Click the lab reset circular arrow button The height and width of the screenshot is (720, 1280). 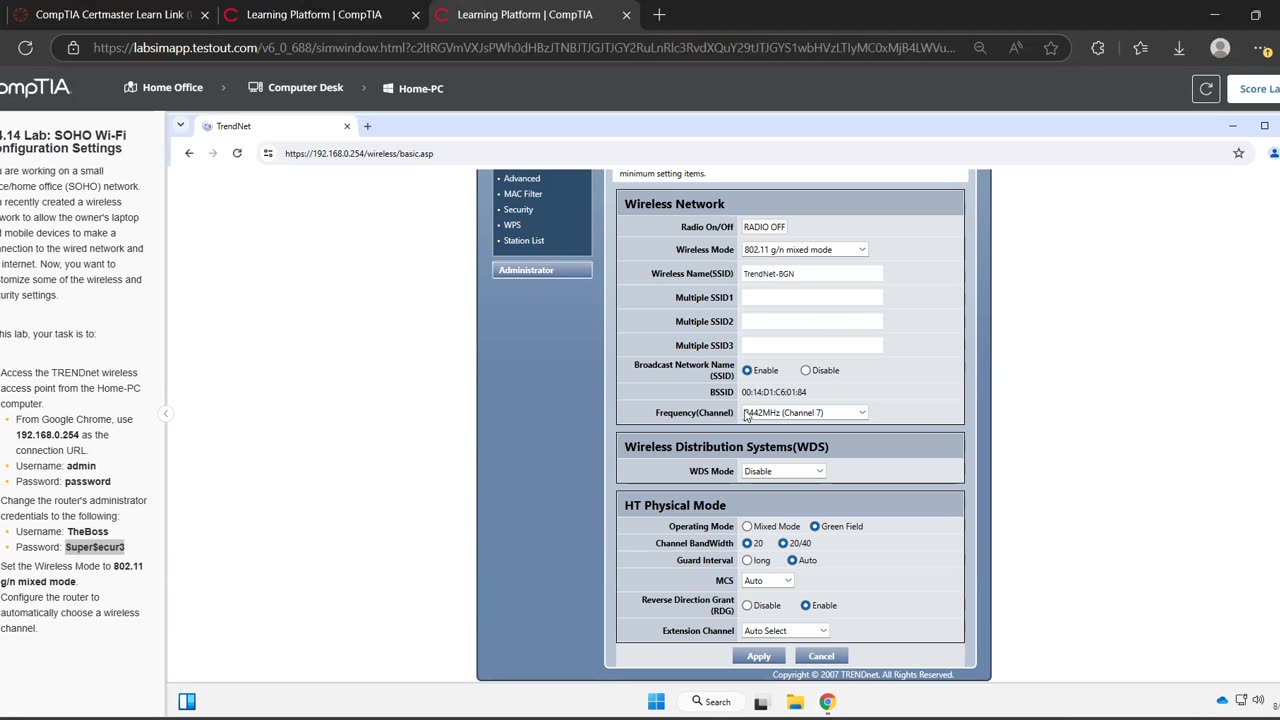[x=1206, y=88]
